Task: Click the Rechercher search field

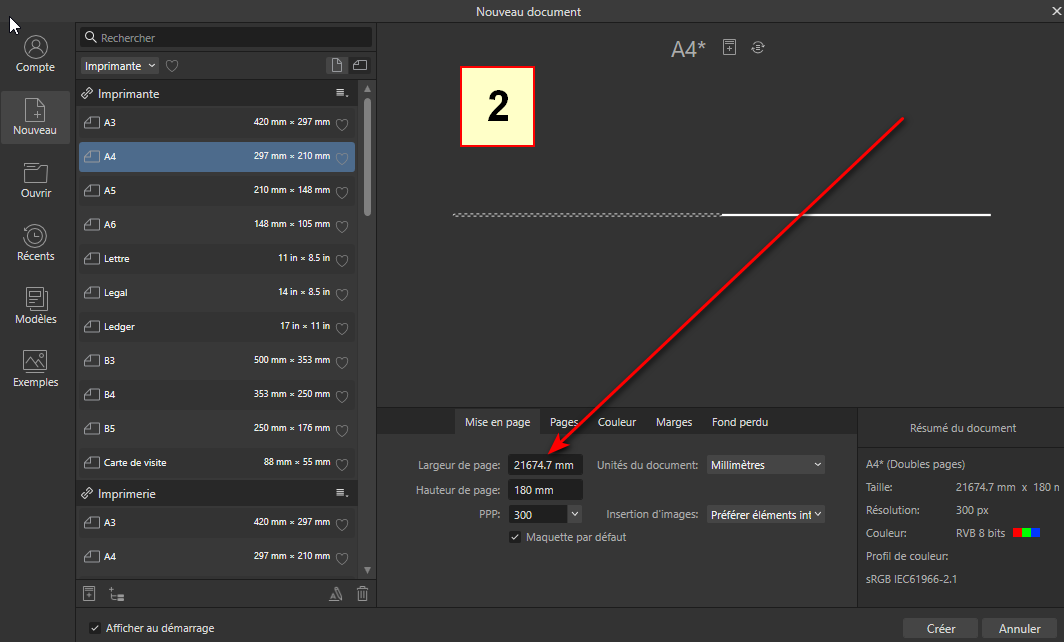Action: (226, 37)
